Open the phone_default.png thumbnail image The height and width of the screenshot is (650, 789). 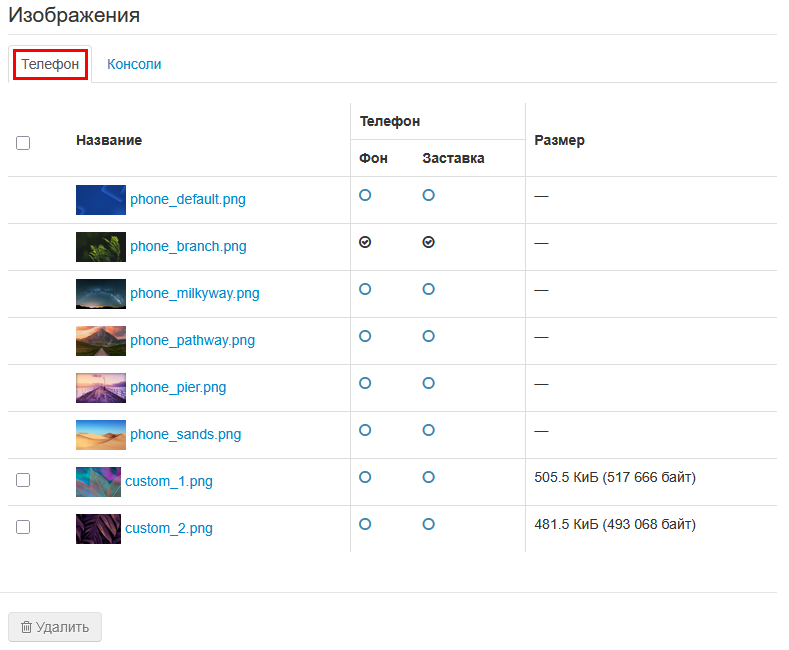point(100,199)
